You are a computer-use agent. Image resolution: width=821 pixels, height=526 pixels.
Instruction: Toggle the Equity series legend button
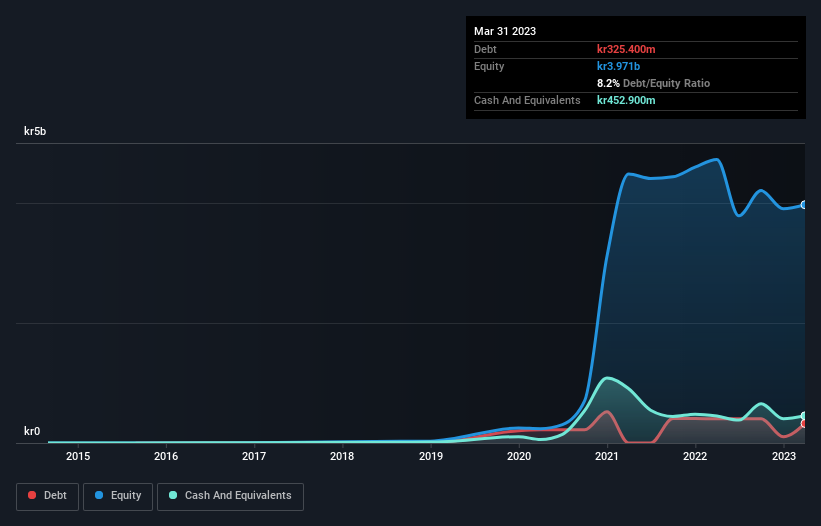click(118, 496)
